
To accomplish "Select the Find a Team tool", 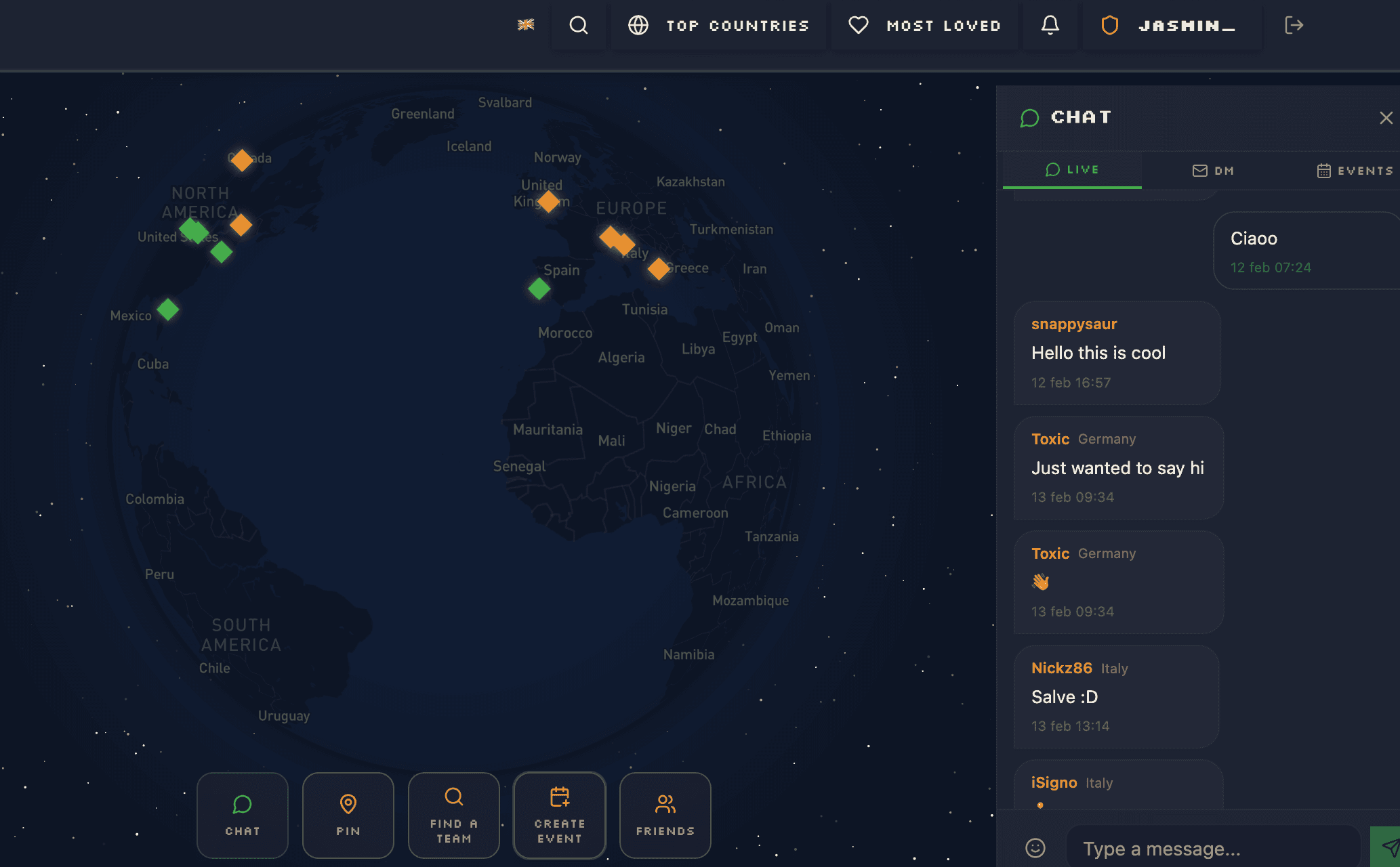I will tap(453, 815).
